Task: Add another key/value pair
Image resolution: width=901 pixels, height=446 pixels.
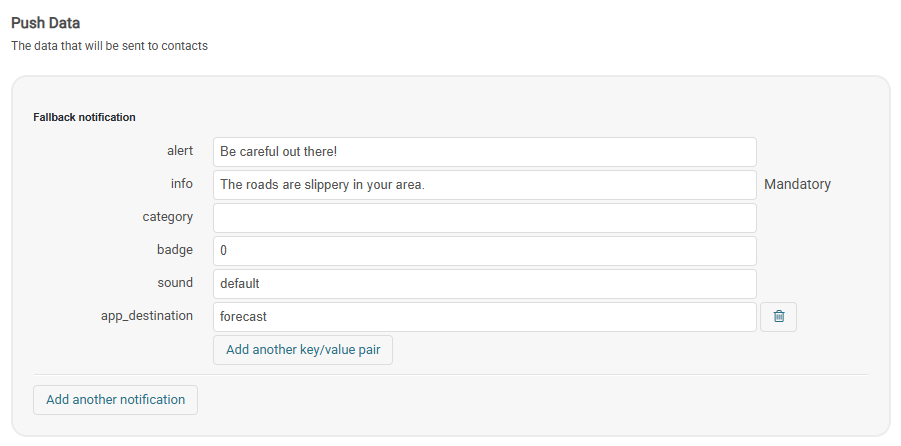Action: 302,350
